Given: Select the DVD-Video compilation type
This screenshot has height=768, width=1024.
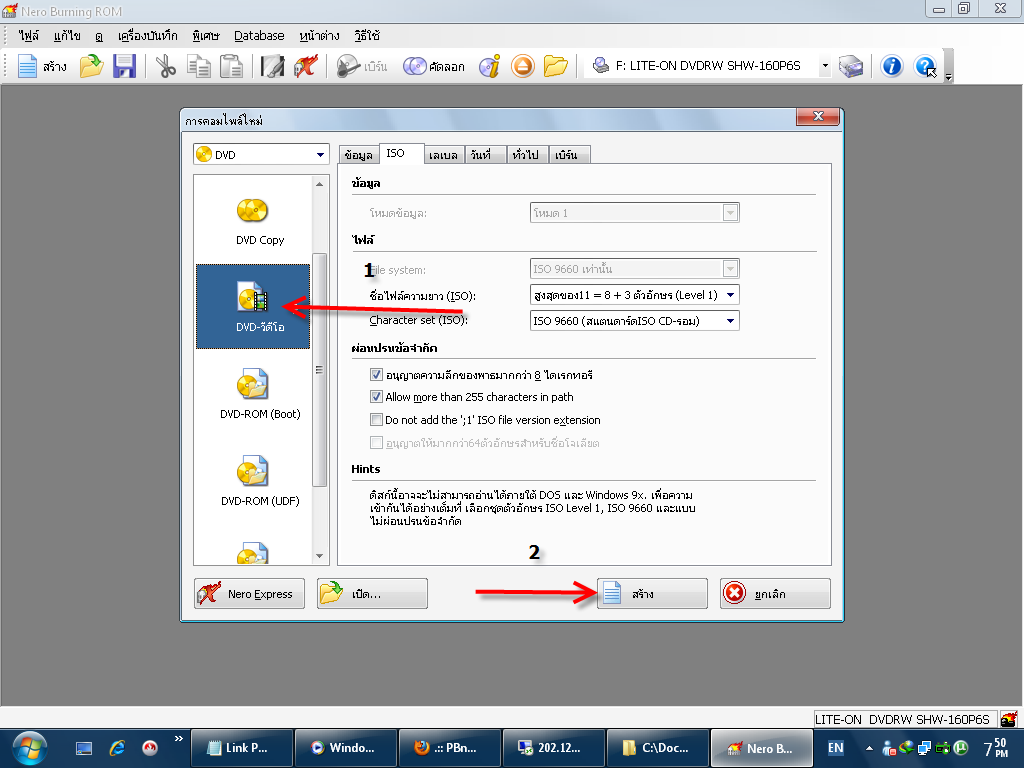Looking at the screenshot, I should coord(253,306).
